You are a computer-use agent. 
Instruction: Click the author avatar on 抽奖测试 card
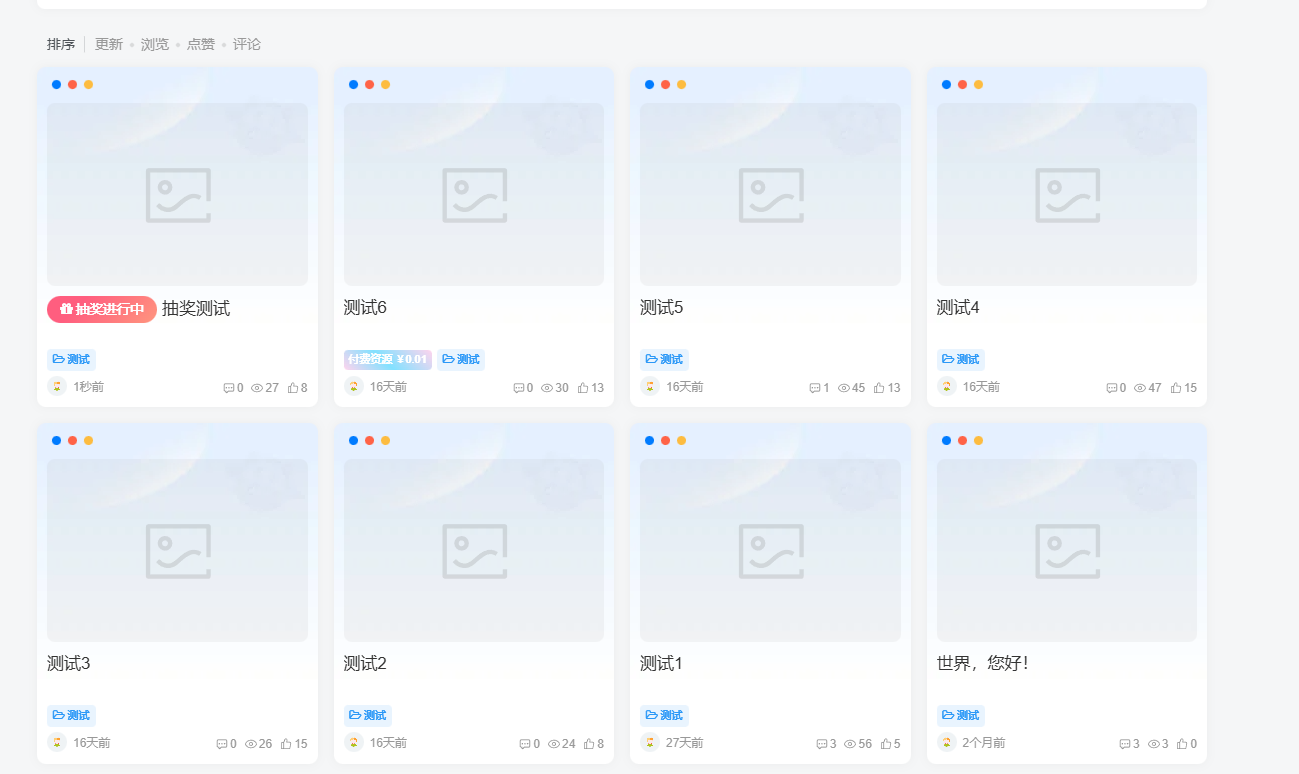57,387
